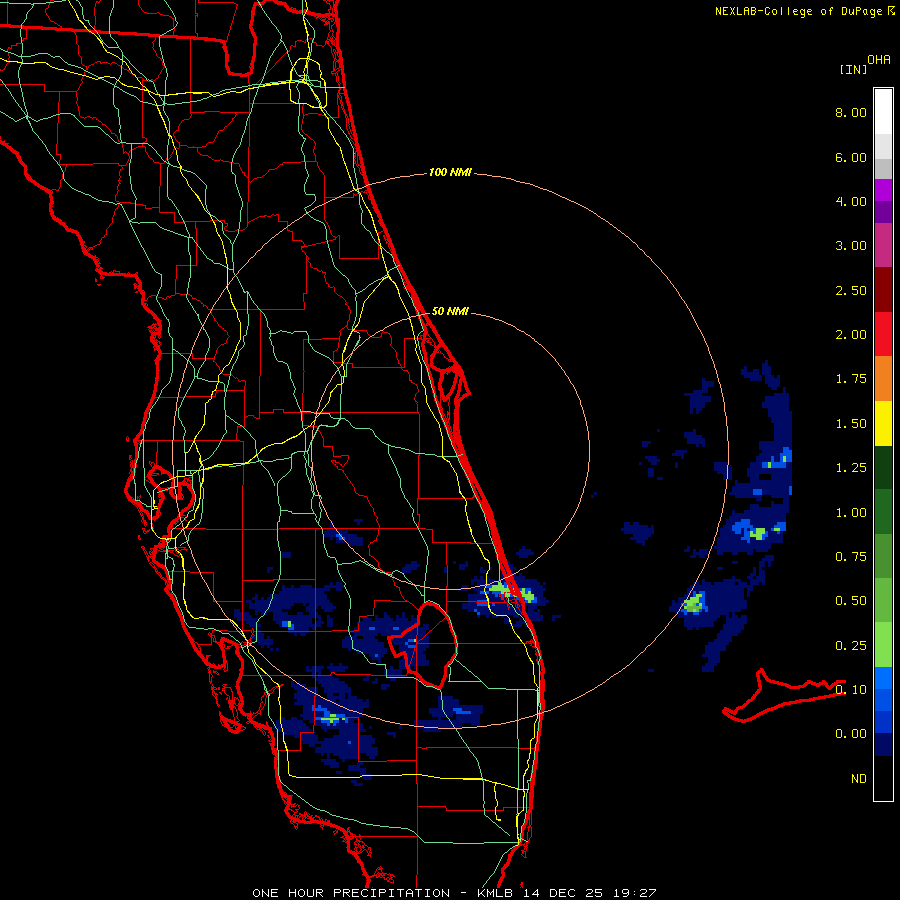This screenshot has height=900, width=900.
Task: Click the 8.00 legend value
Action: tap(851, 112)
